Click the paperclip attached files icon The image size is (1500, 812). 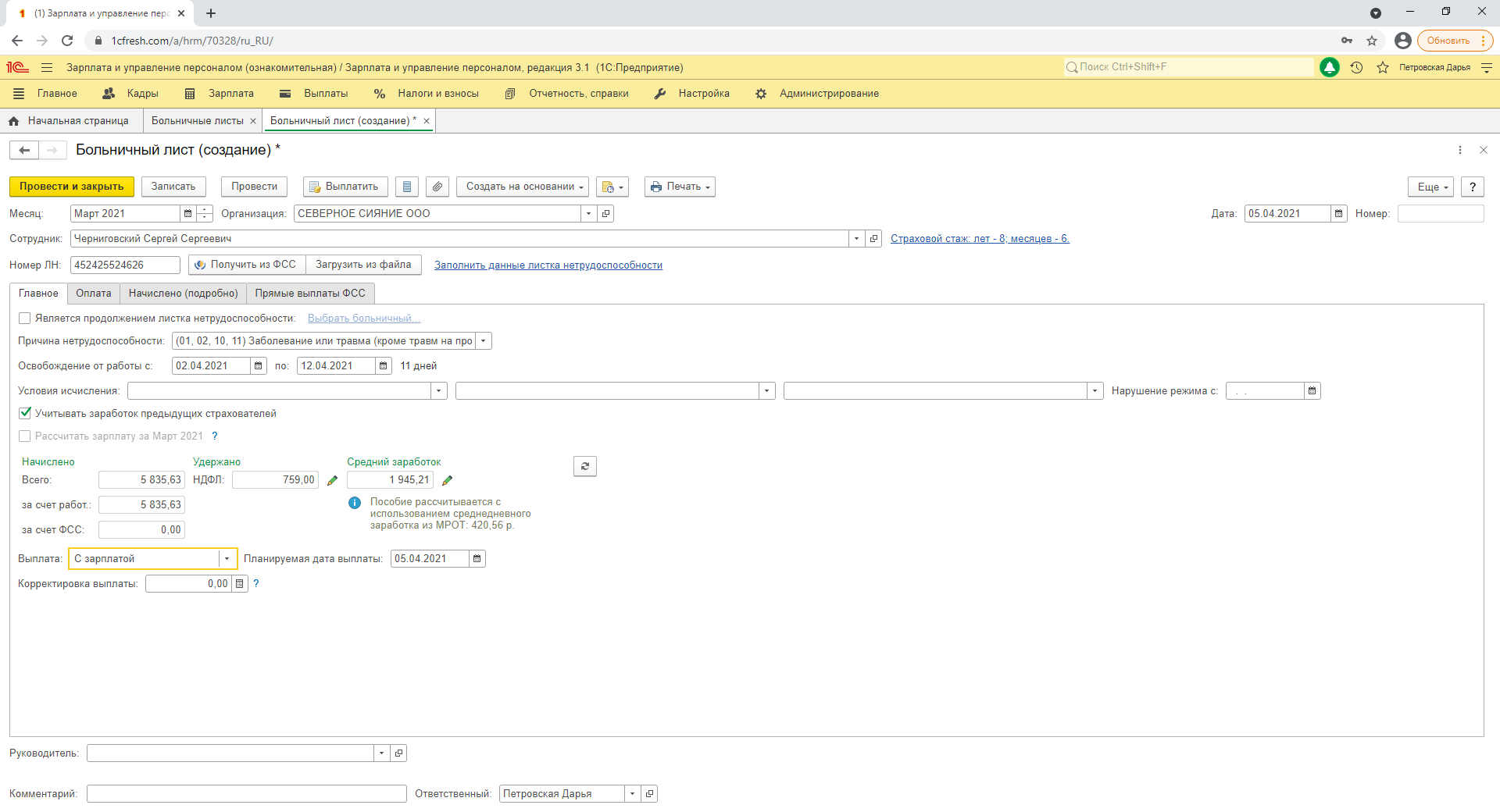tap(437, 187)
